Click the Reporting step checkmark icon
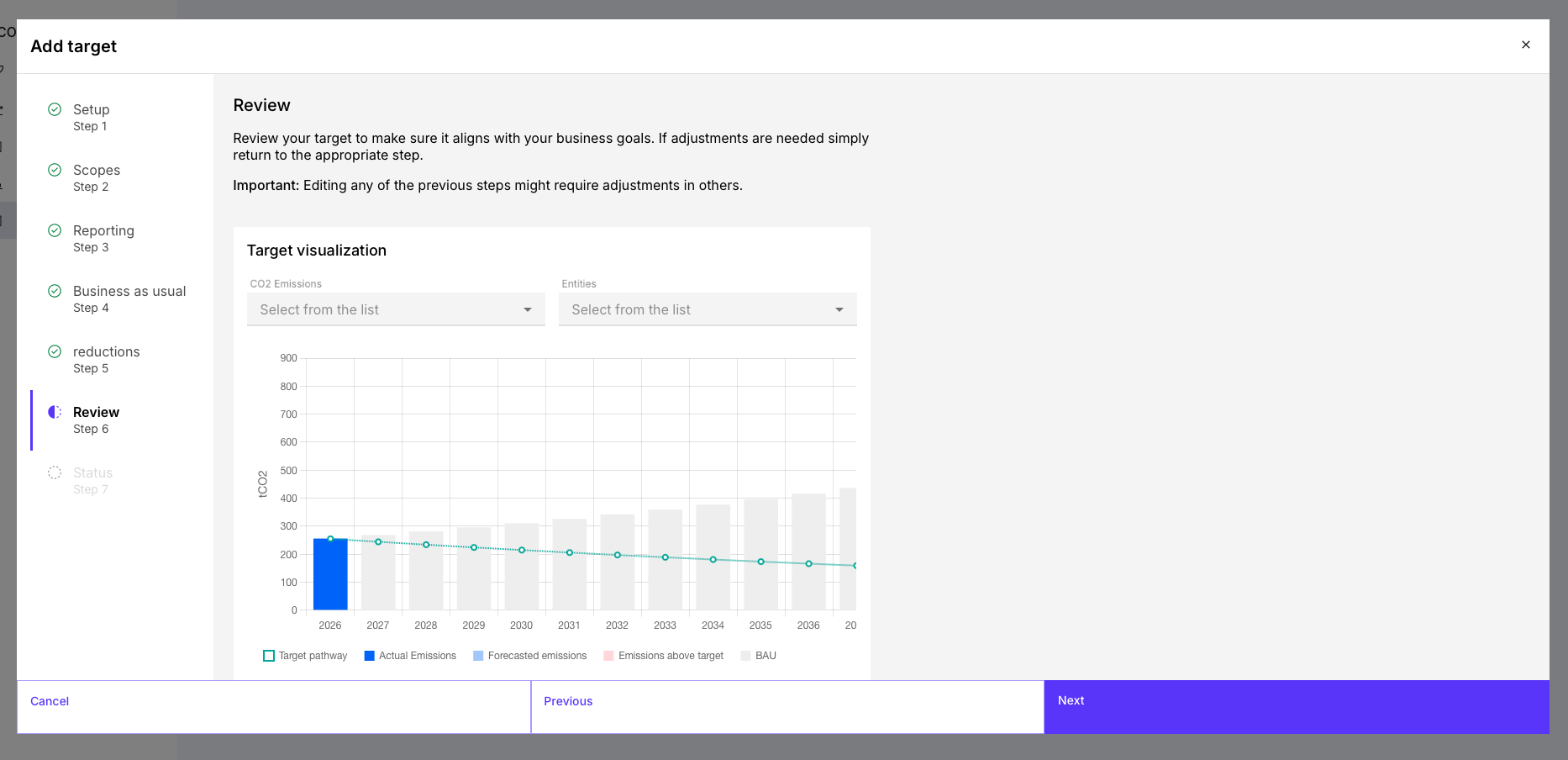 (55, 230)
